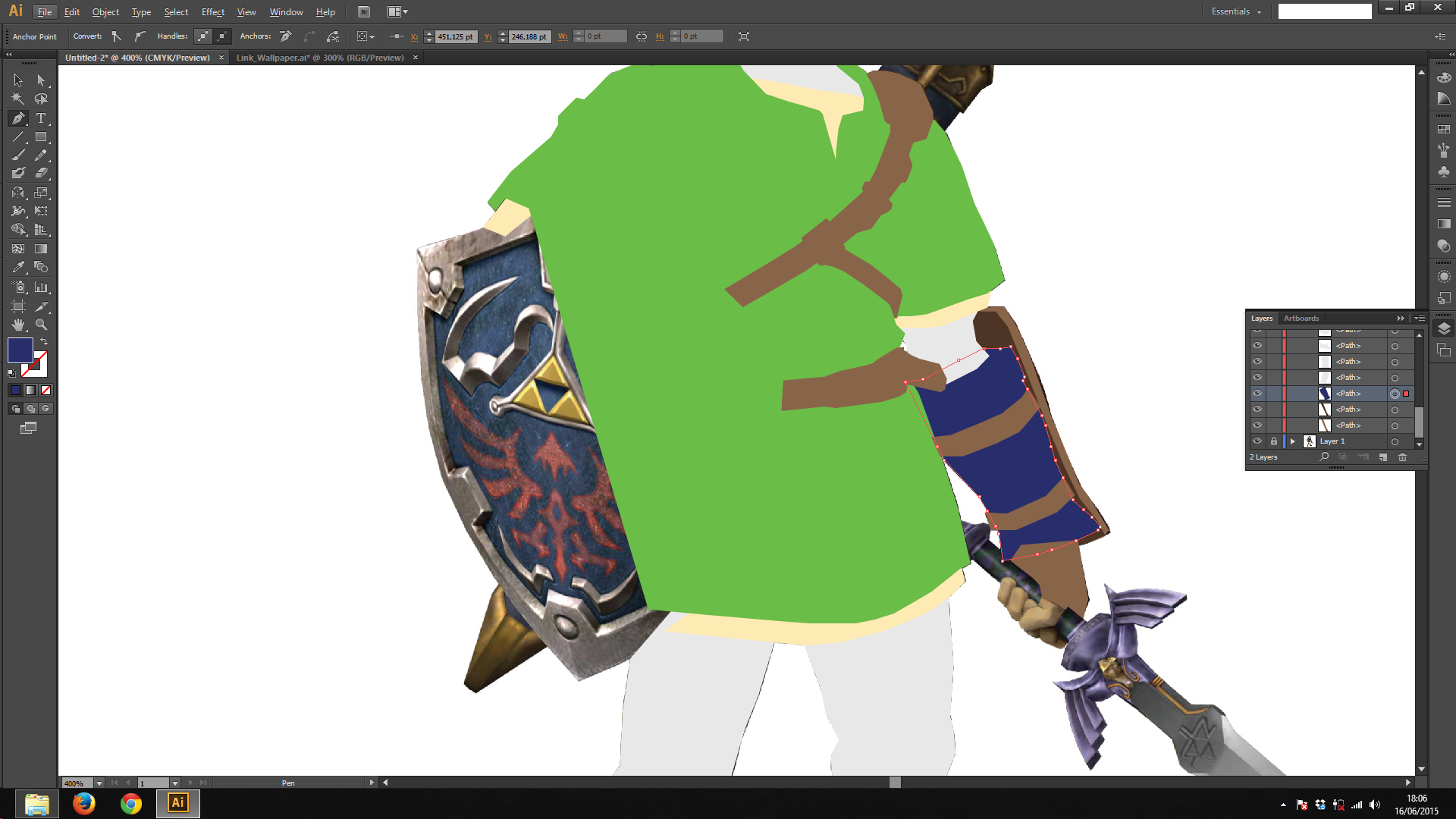Select the Blend tool

[x=41, y=267]
